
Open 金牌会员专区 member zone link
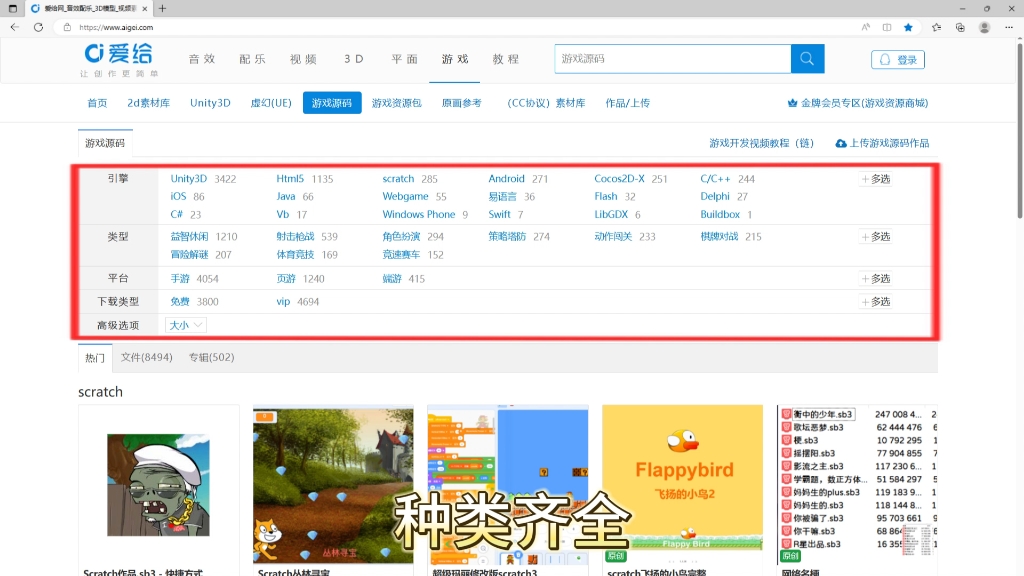coord(858,103)
